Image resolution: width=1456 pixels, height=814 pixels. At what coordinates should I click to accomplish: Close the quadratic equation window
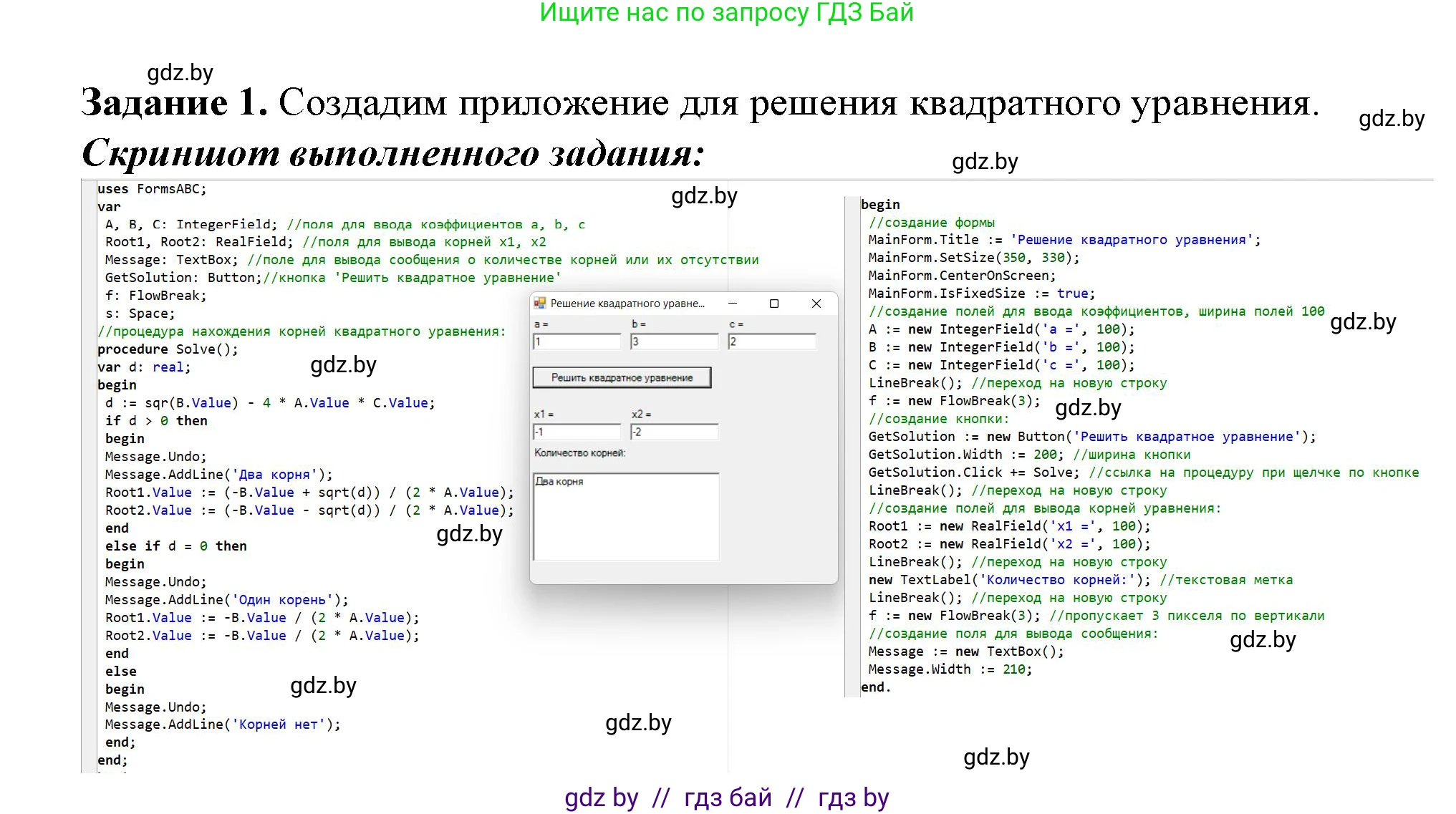[x=816, y=304]
